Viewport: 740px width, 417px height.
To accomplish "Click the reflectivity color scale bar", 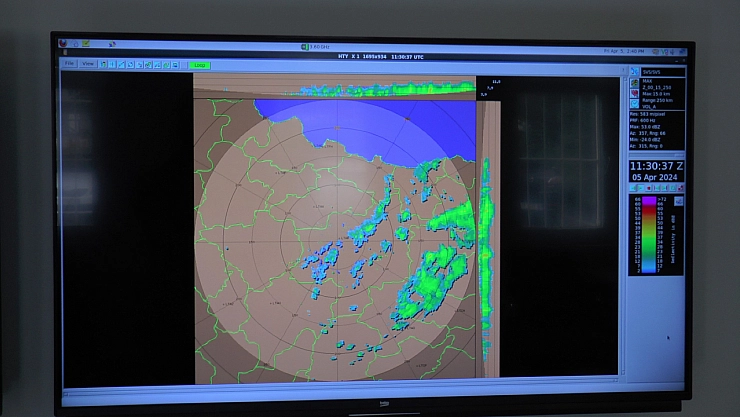I will point(650,235).
